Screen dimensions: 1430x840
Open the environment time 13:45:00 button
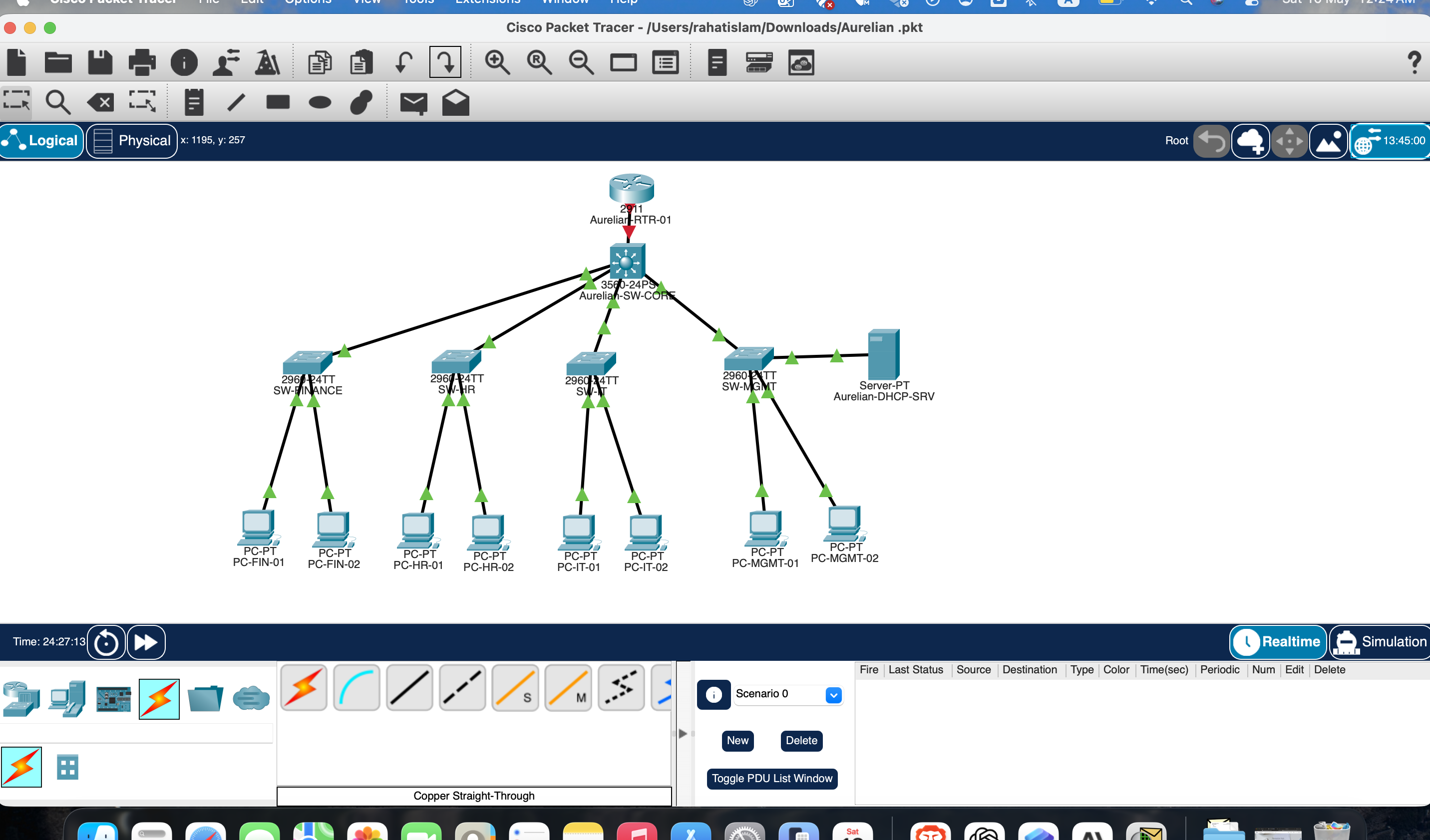pyautogui.click(x=1390, y=141)
